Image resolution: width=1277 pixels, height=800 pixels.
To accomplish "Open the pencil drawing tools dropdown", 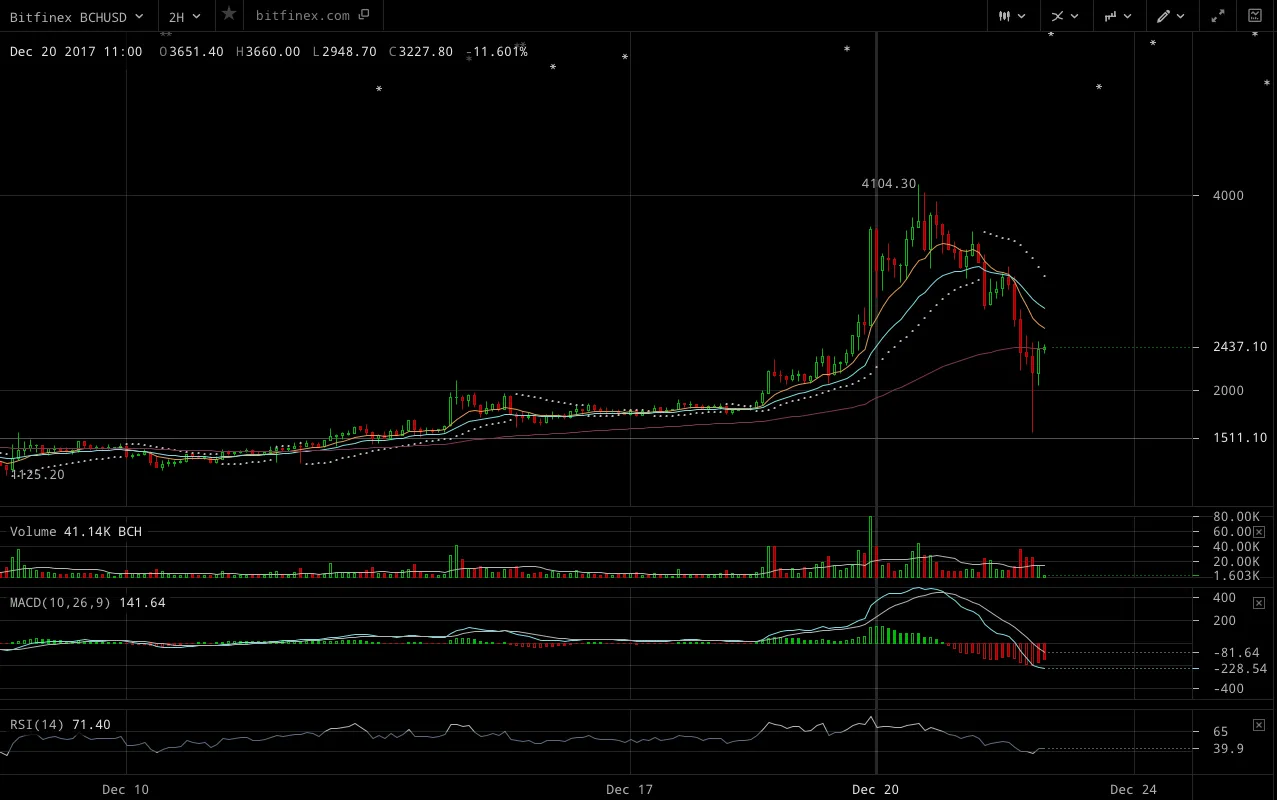I will pyautogui.click(x=1171, y=16).
